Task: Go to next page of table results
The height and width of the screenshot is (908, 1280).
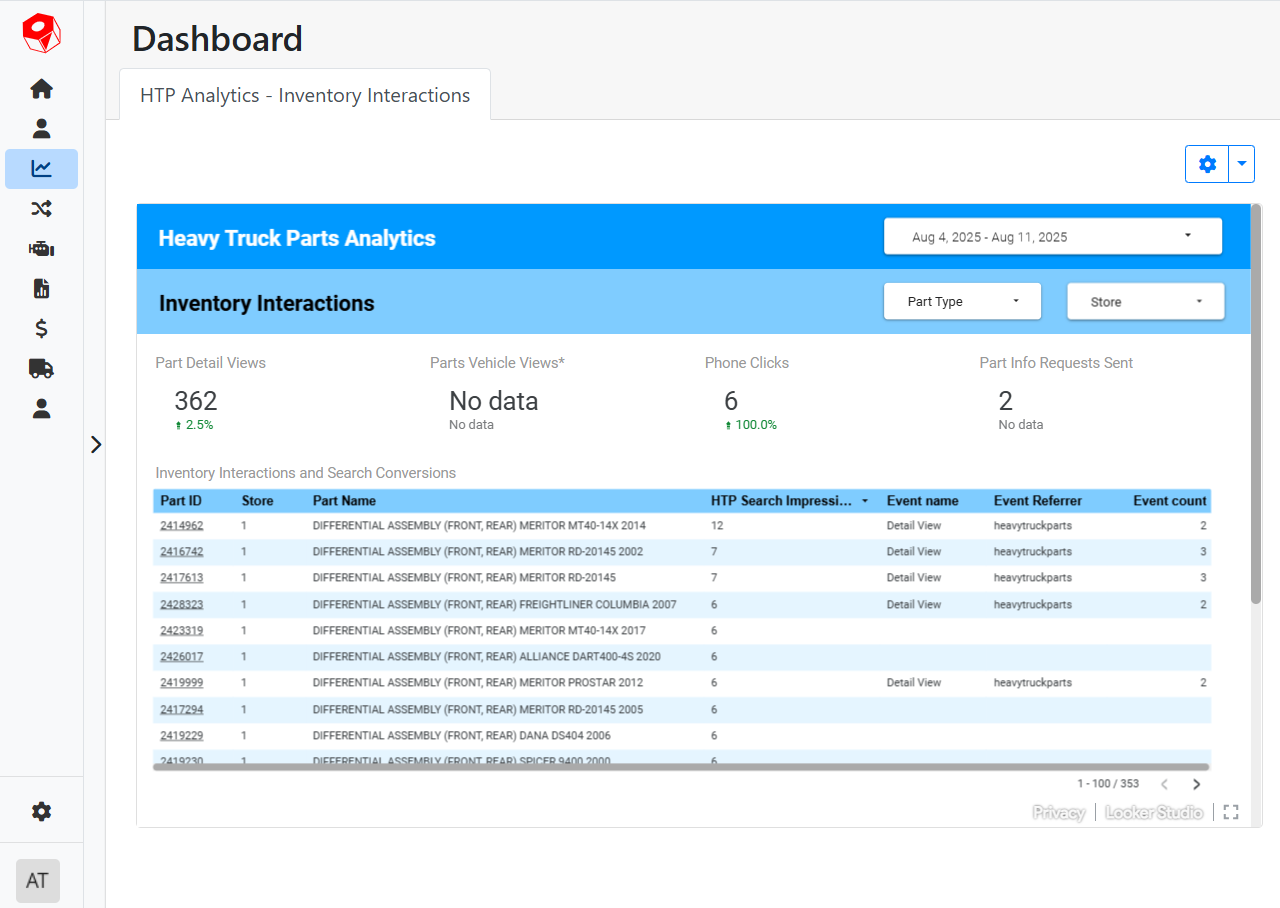Action: (x=1196, y=784)
